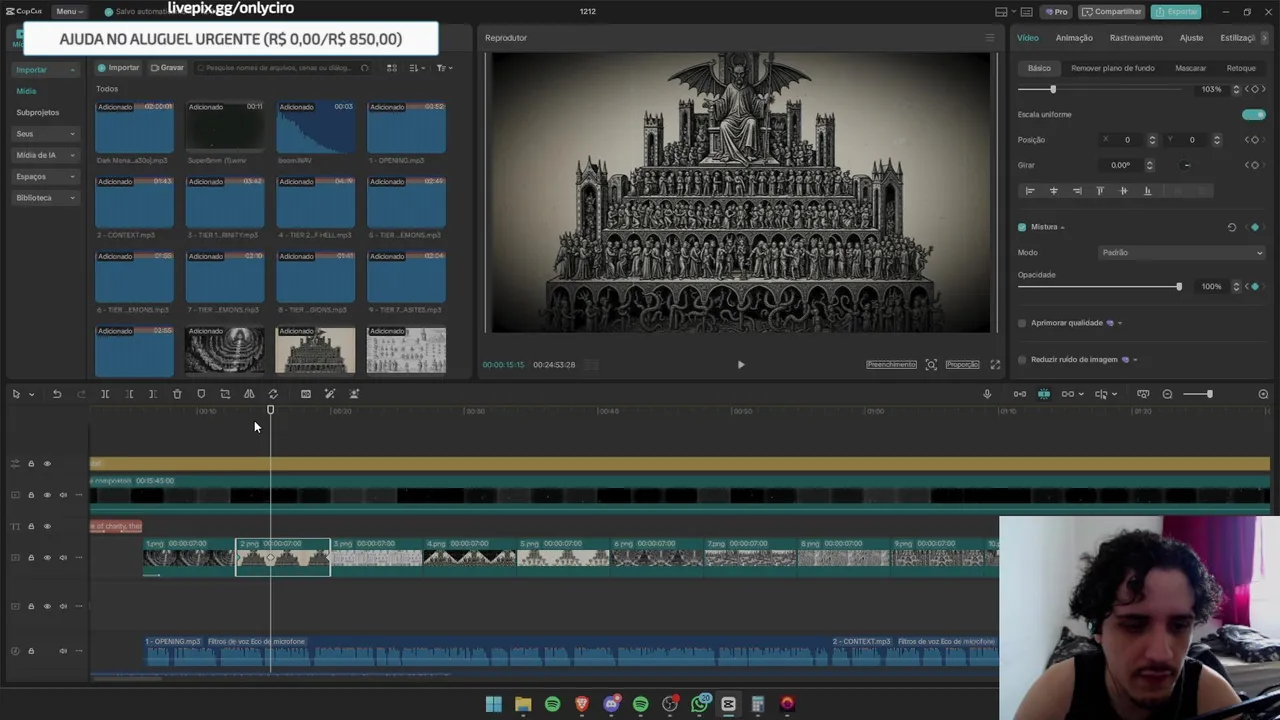Hide the text track with eye icon
Viewport: 1280px width, 720px height.
click(46, 526)
